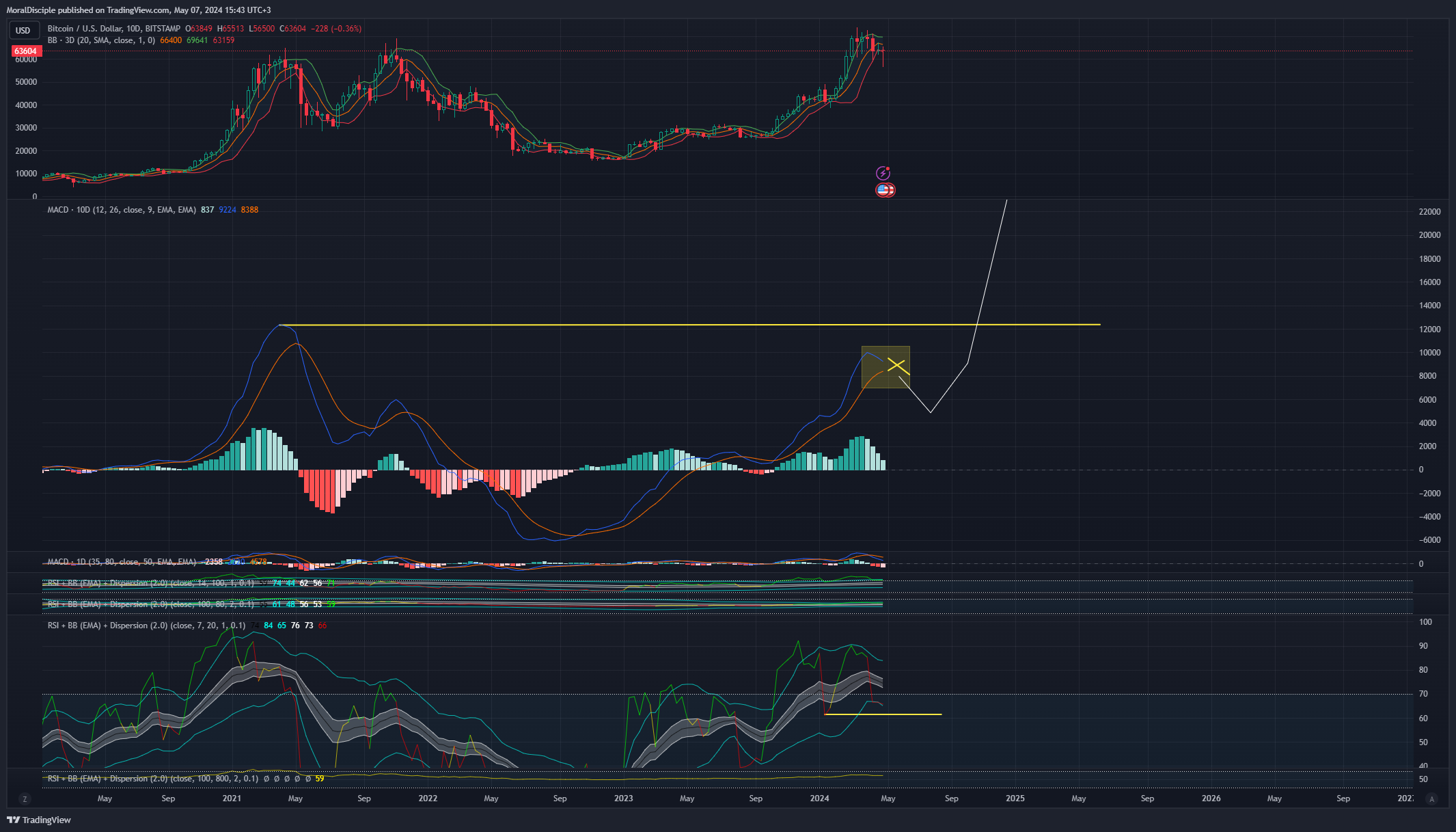The width and height of the screenshot is (1456, 832).
Task: Open the TradingView logo link
Action: coord(39,820)
